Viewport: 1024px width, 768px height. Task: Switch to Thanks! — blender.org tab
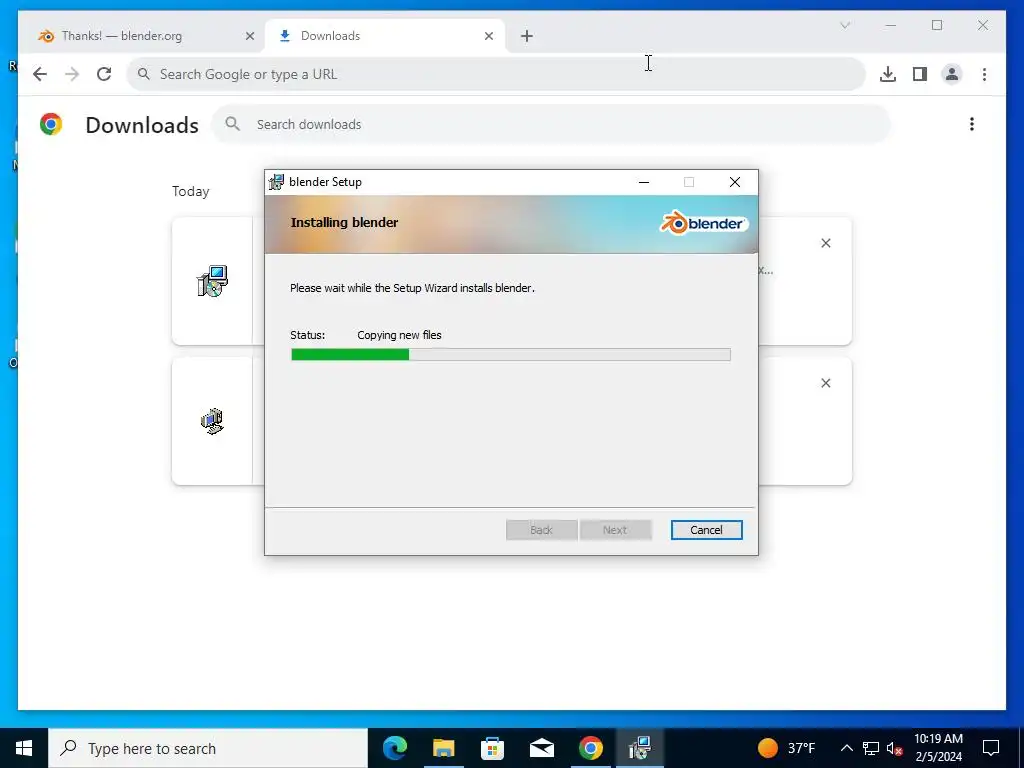coord(142,36)
